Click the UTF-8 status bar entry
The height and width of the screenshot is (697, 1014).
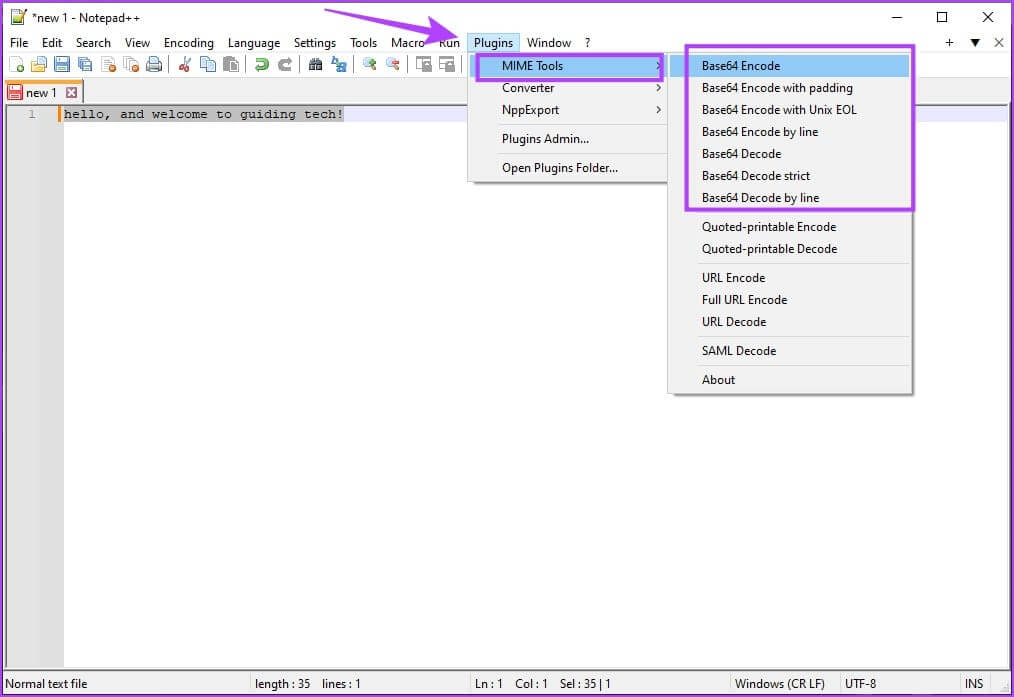[x=860, y=683]
